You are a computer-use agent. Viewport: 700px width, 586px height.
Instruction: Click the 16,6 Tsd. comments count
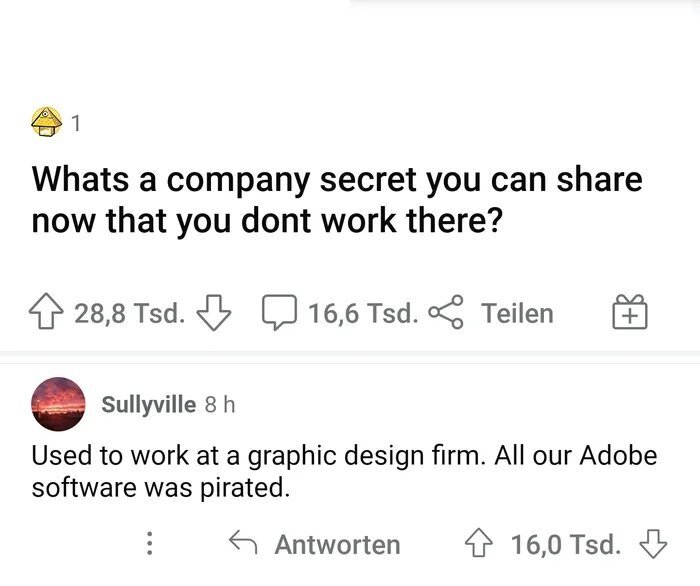(x=363, y=314)
